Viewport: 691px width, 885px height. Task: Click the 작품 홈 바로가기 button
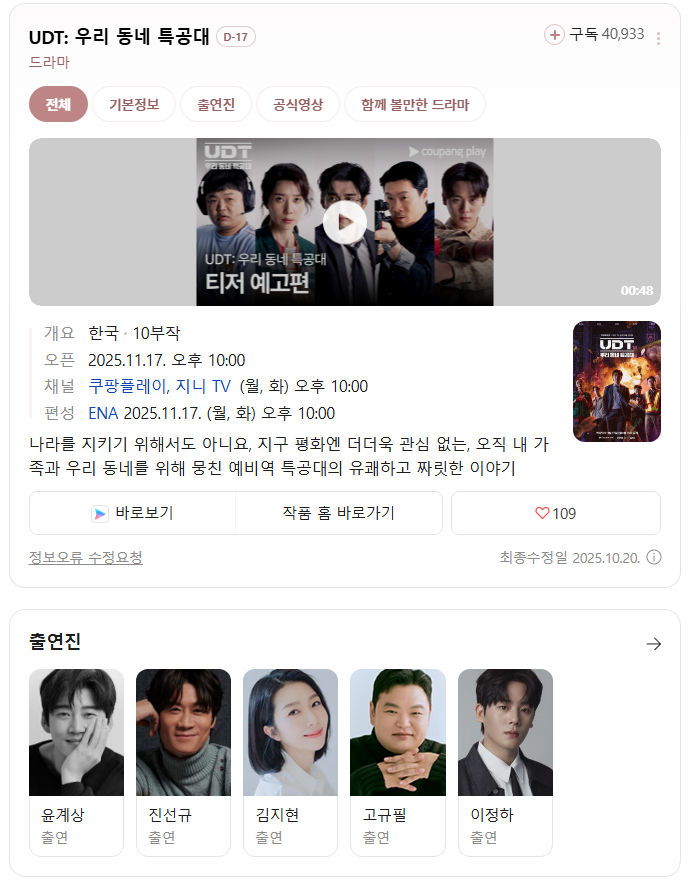point(339,513)
